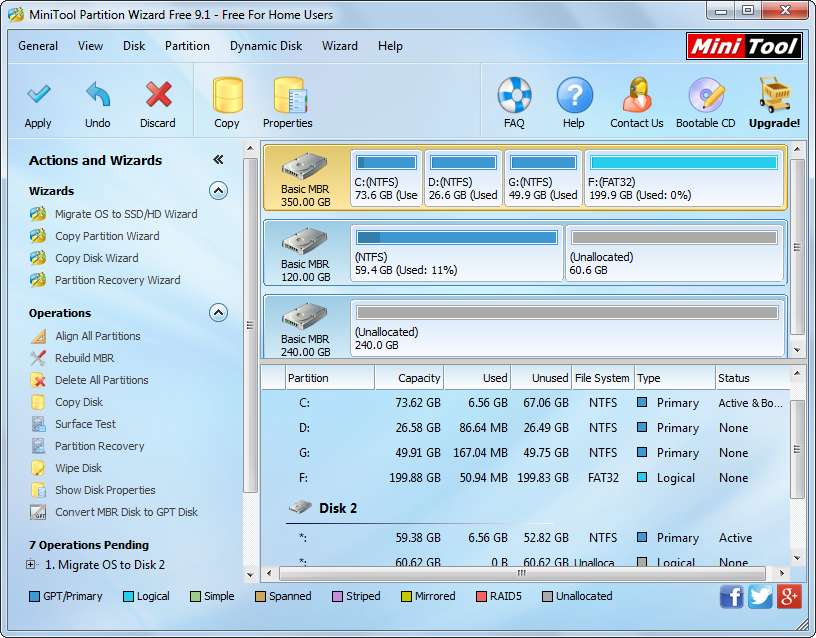The height and width of the screenshot is (638, 816).
Task: Click the Copy toolbar icon
Action: (227, 95)
